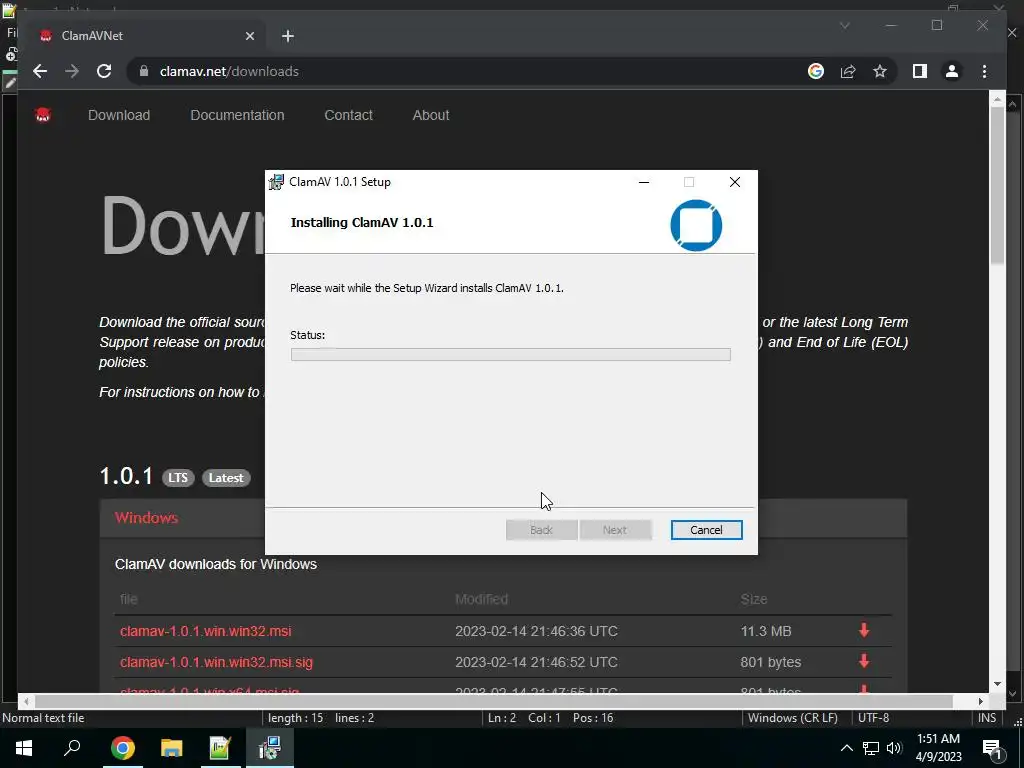The width and height of the screenshot is (1024, 768).
Task: Click the Latest badge
Action: pyautogui.click(x=226, y=478)
